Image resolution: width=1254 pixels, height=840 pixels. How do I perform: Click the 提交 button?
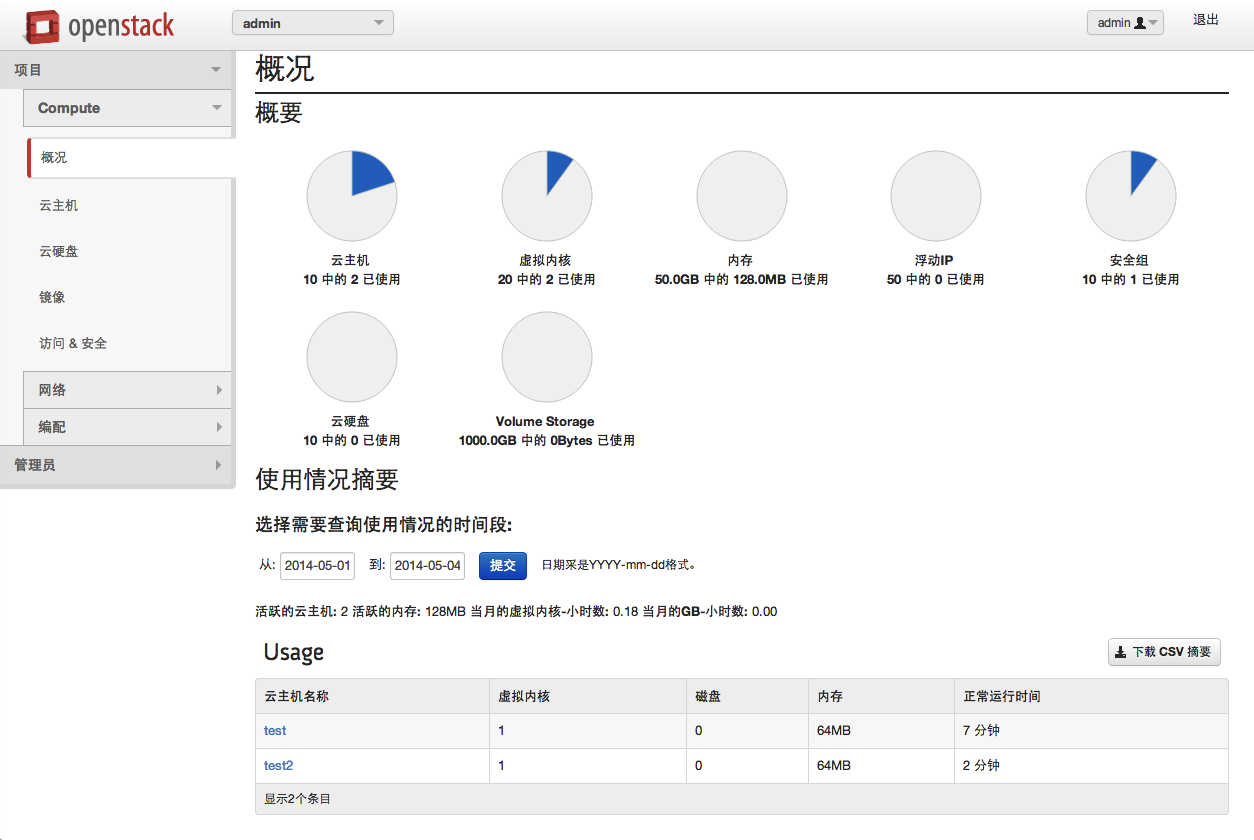502,565
